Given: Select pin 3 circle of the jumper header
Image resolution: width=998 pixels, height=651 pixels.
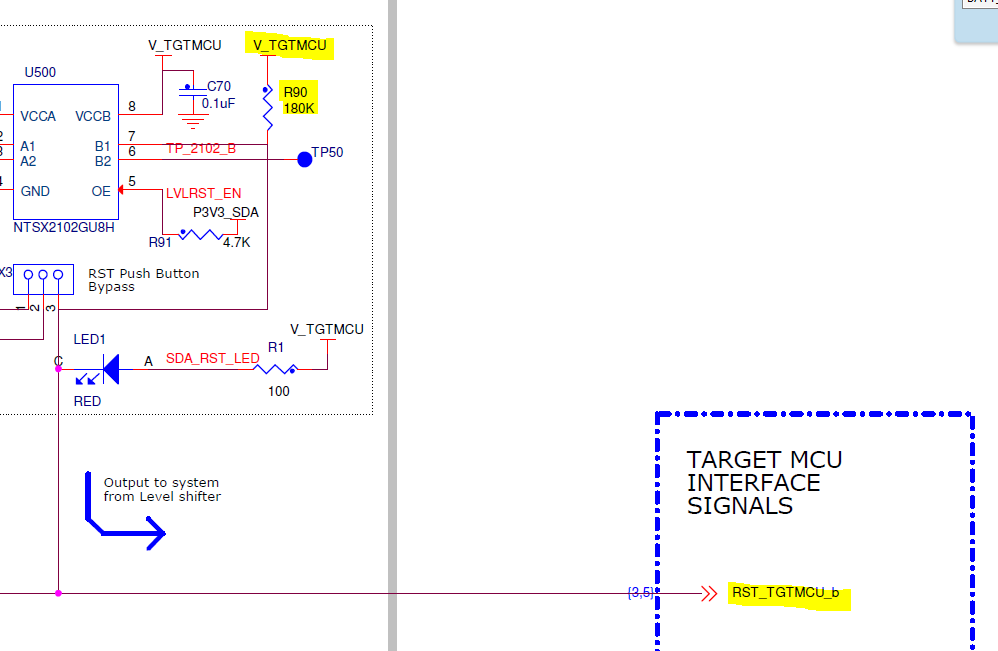Looking at the screenshot, I should 58,275.
